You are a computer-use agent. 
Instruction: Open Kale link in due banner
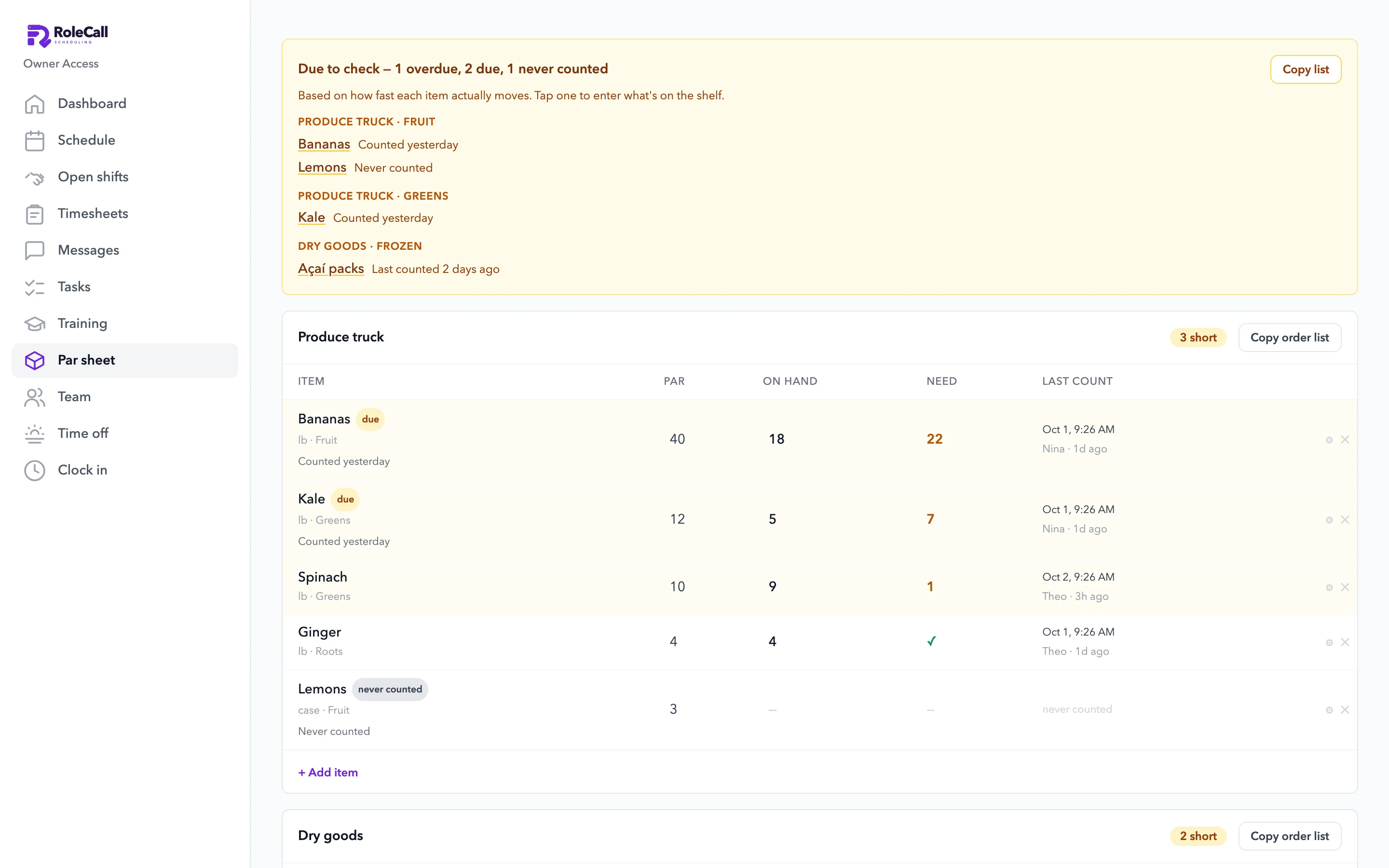click(311, 217)
